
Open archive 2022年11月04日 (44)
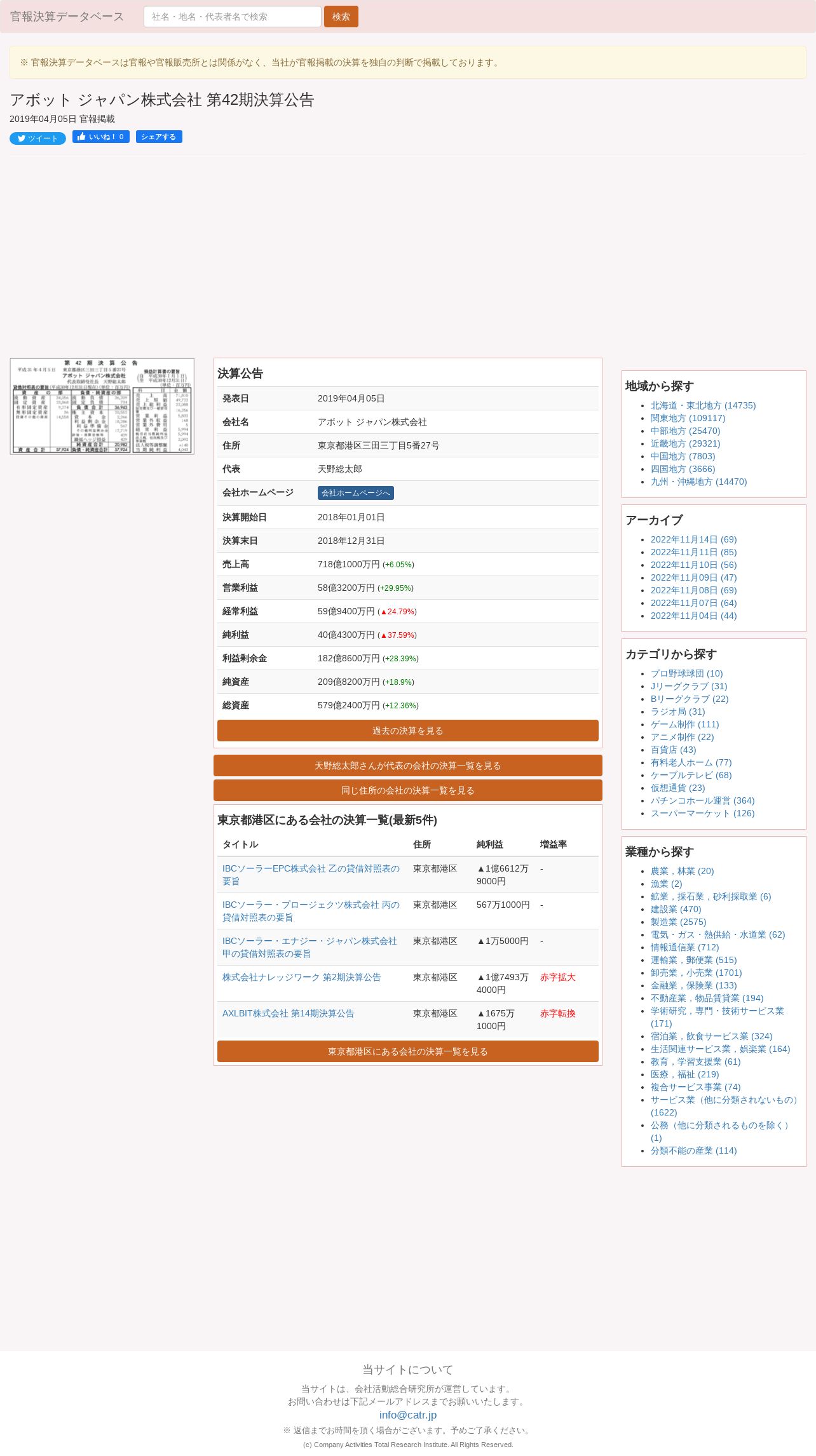pyautogui.click(x=693, y=616)
